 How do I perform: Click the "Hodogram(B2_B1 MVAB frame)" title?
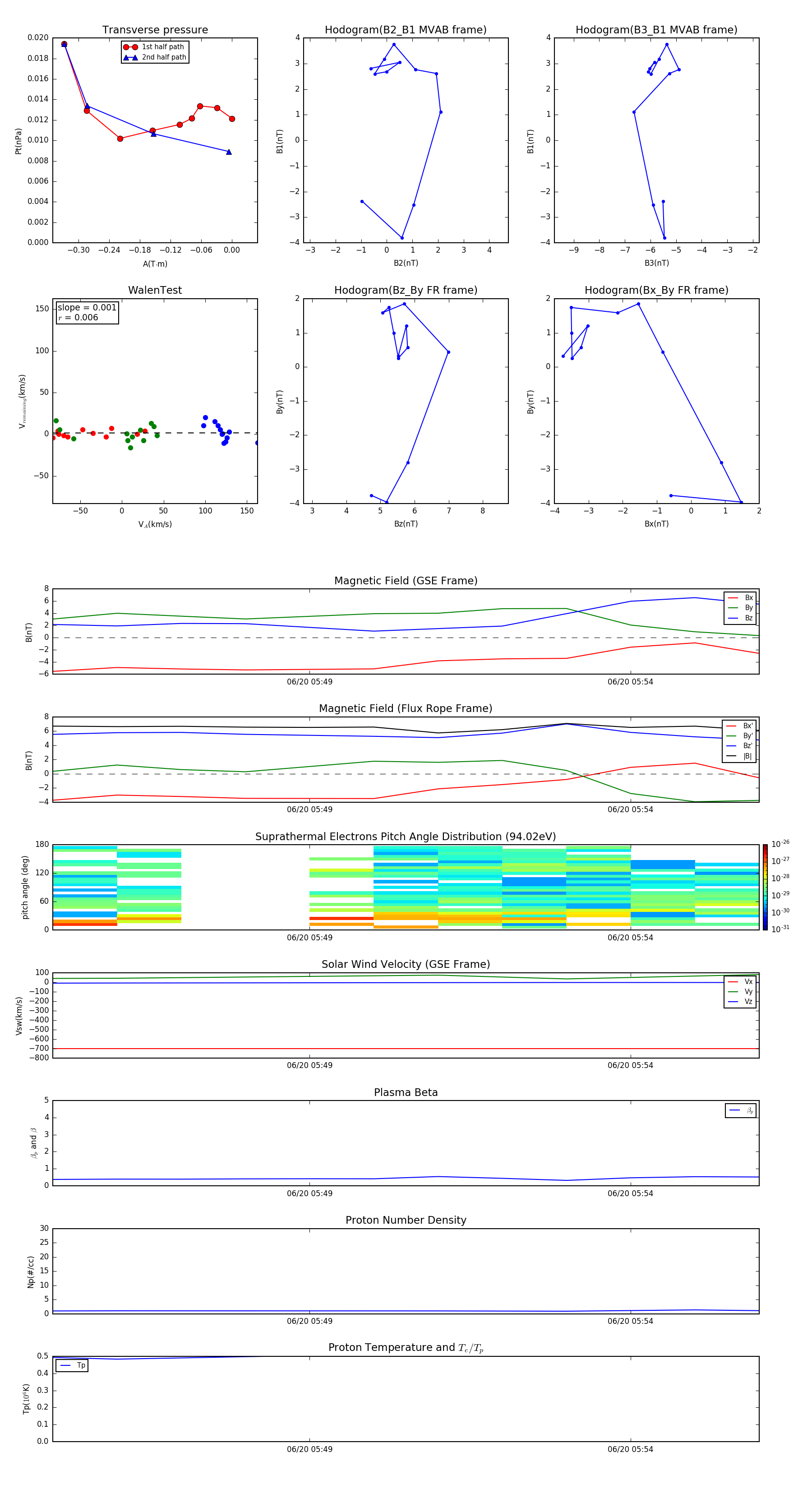406,30
